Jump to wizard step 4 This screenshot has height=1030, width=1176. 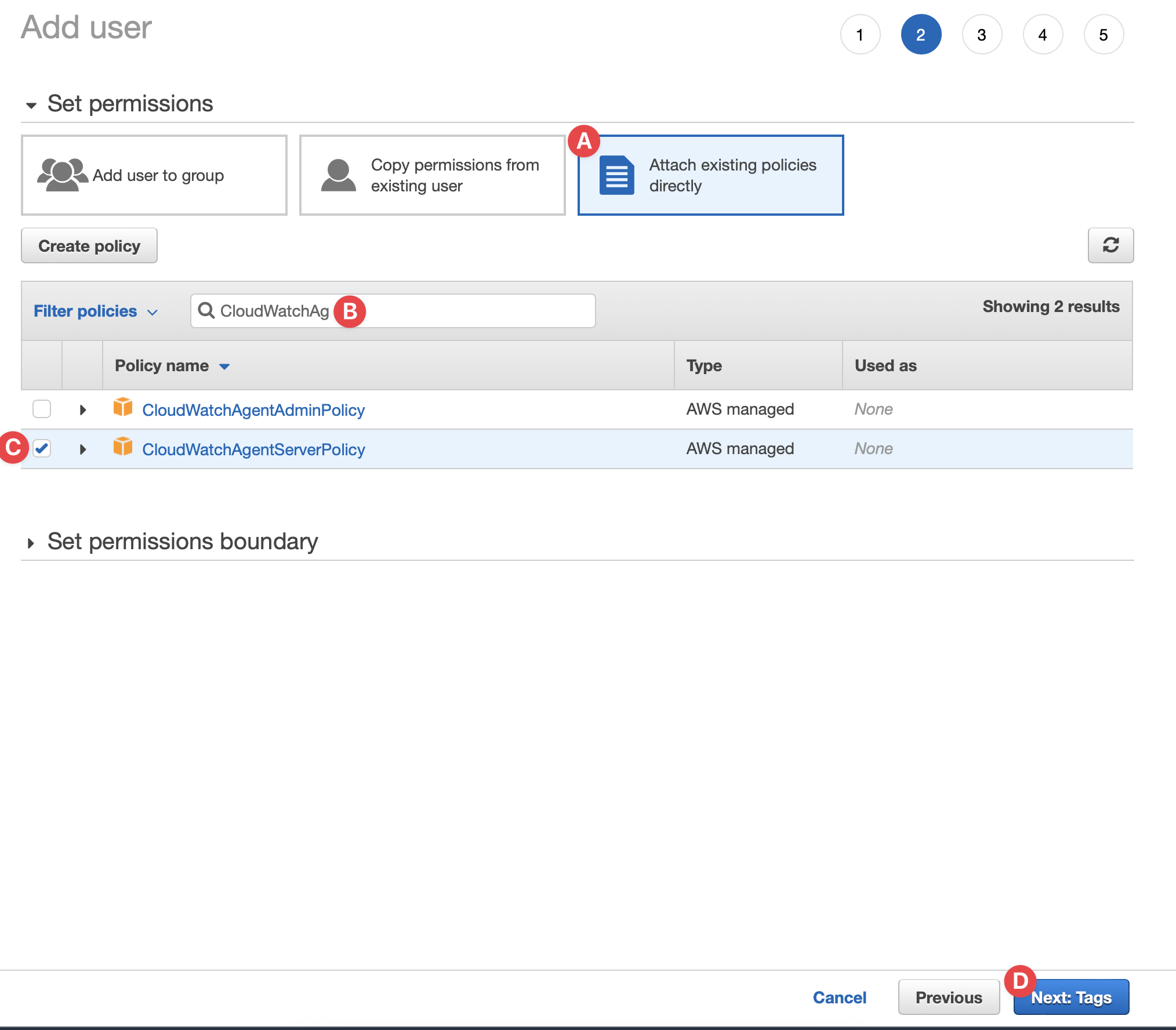pyautogui.click(x=1043, y=34)
